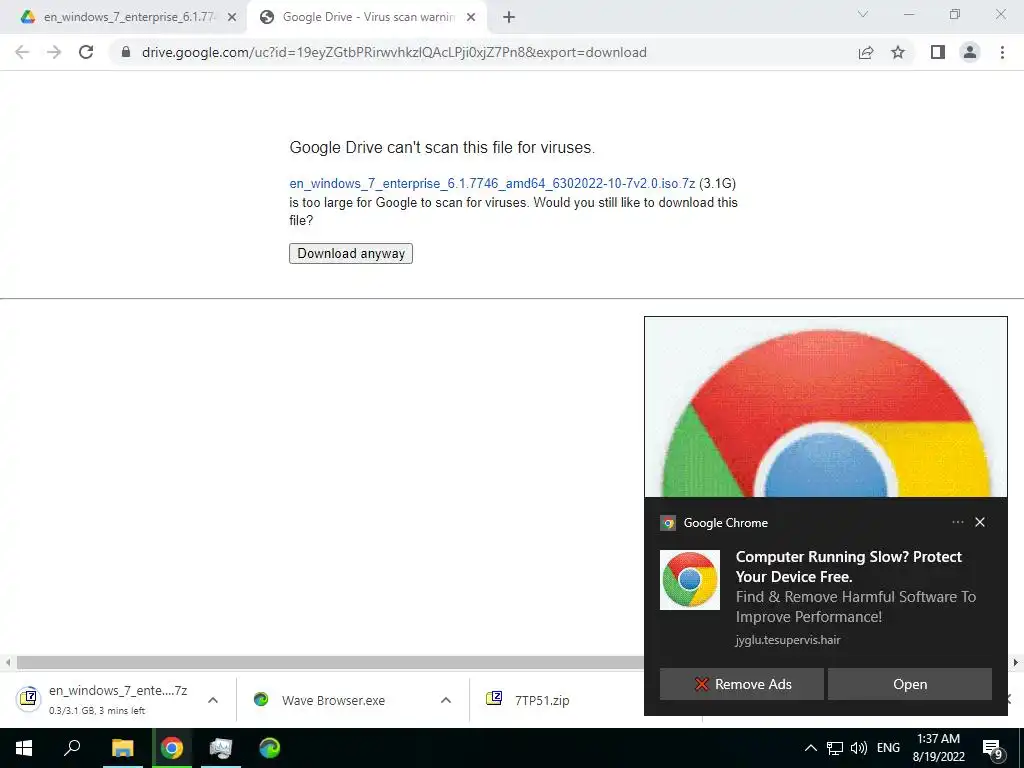
Task: Click the right arrow of horizontal scrollbar
Action: click(1016, 662)
